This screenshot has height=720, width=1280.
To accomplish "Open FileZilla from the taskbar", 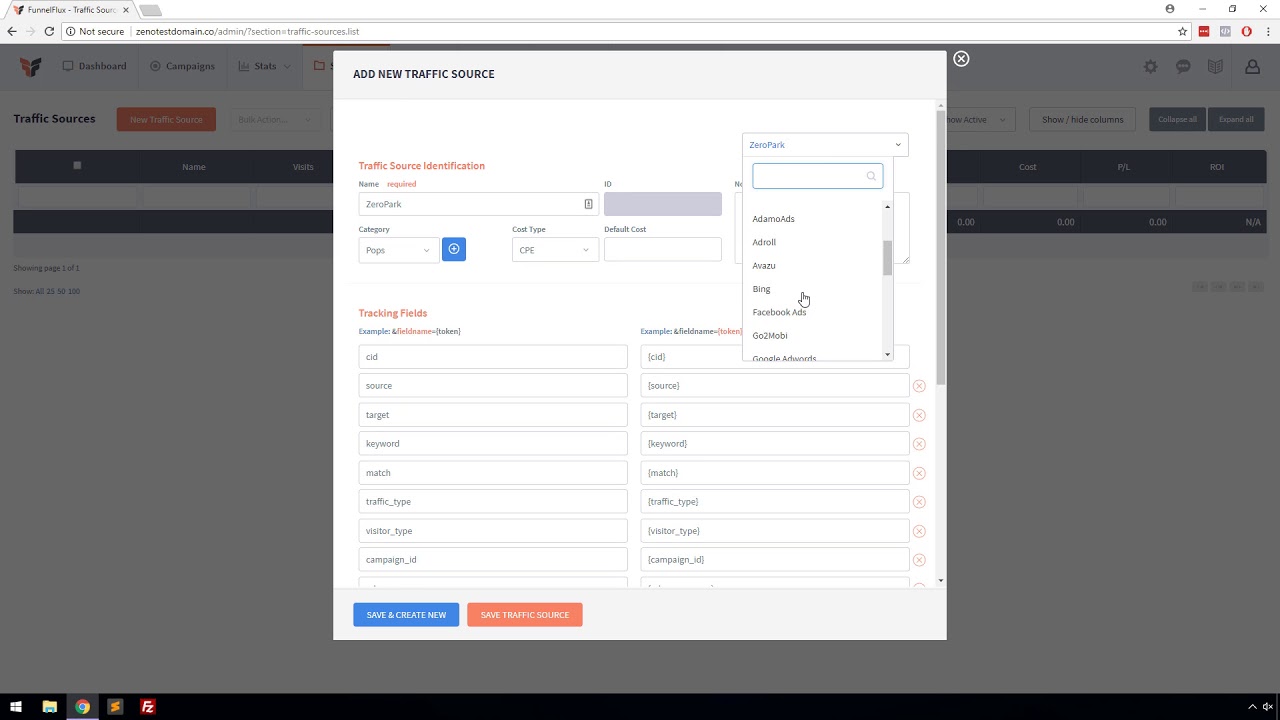I will (x=148, y=707).
